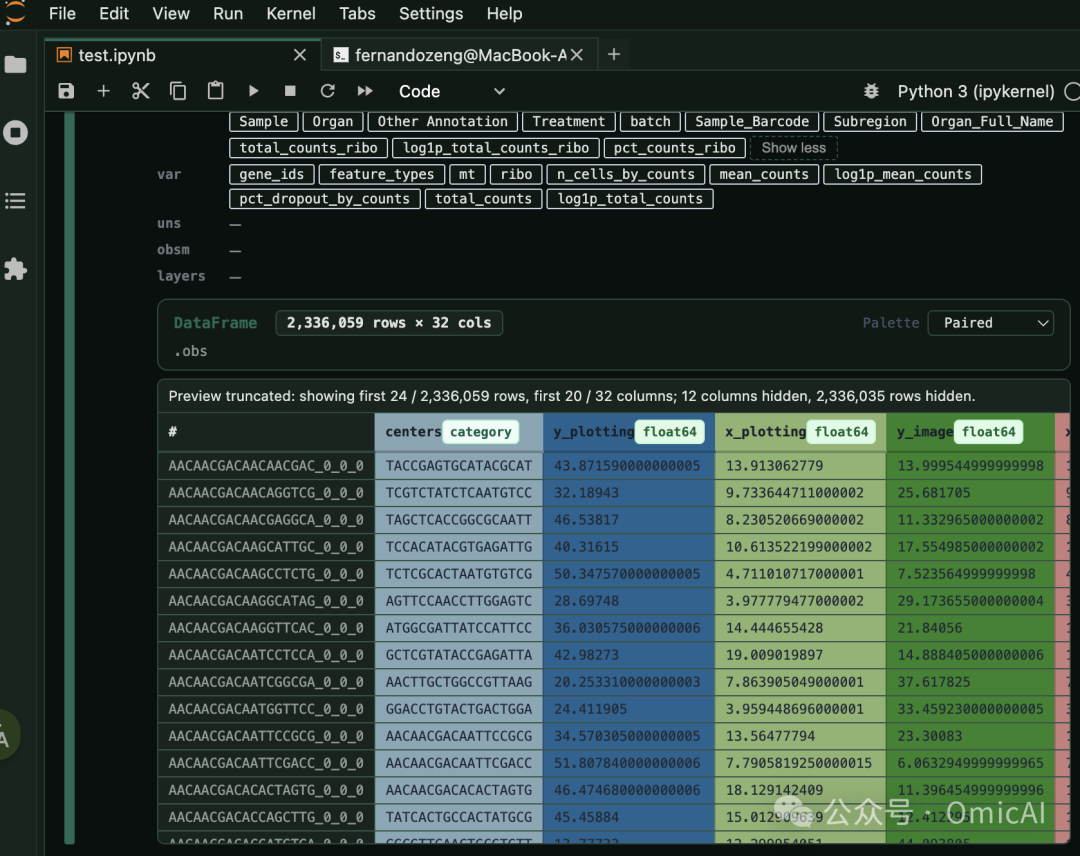This screenshot has width=1080, height=856.
Task: Click y_plotting value 46.53817
Action: point(629,520)
